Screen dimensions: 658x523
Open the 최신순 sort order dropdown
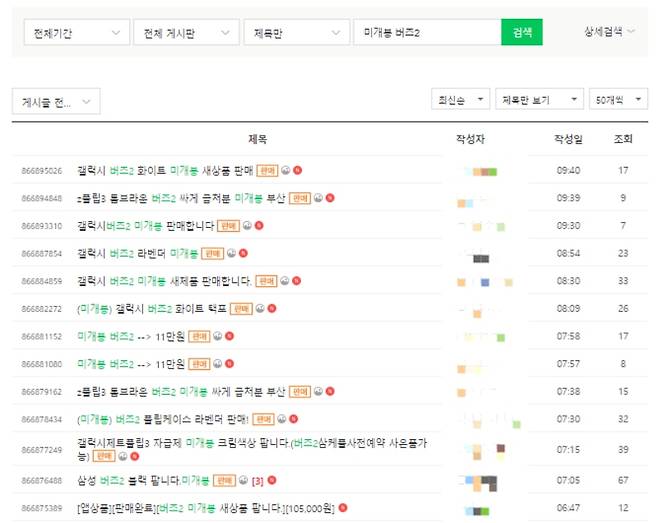click(461, 99)
